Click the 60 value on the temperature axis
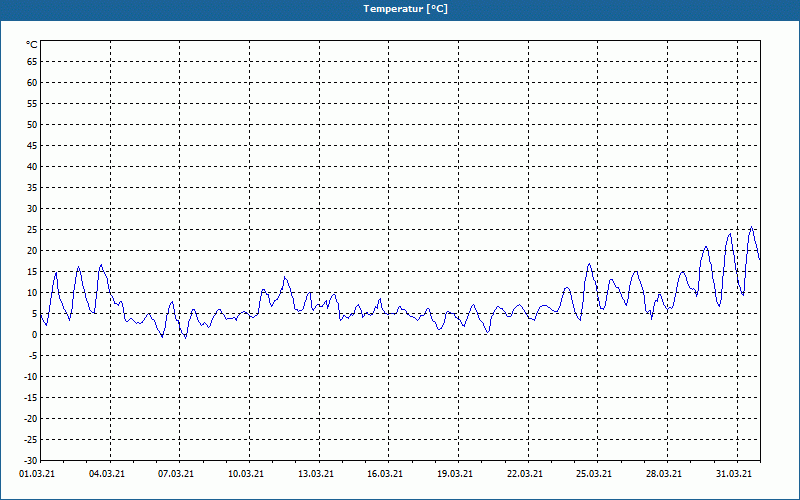This screenshot has height=500, width=800. point(32,83)
